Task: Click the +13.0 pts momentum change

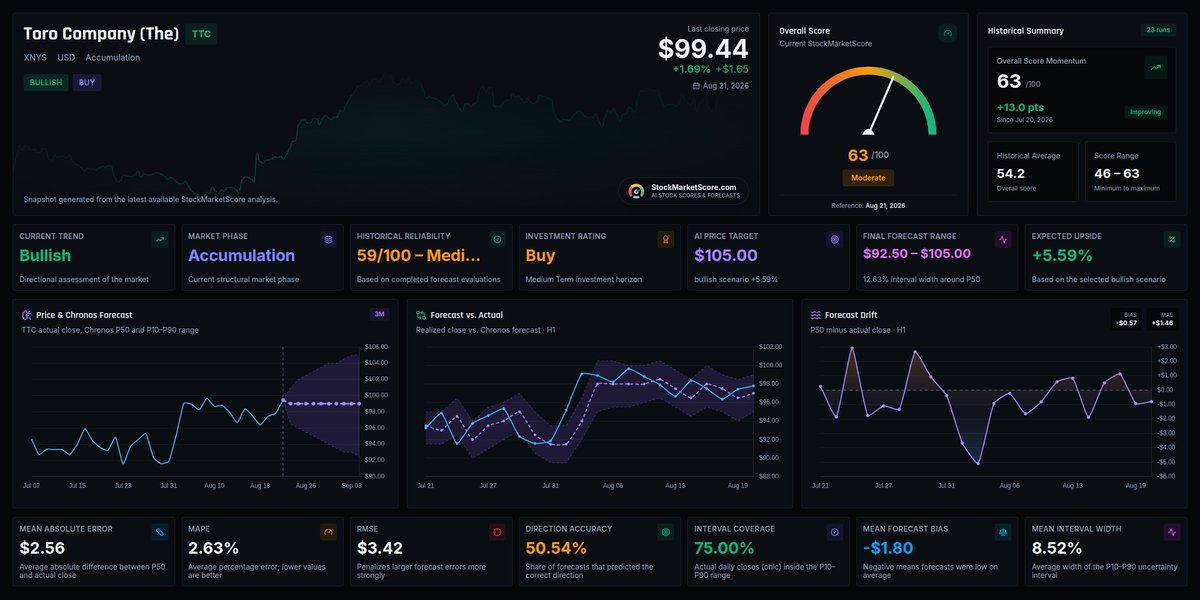Action: click(x=1020, y=106)
